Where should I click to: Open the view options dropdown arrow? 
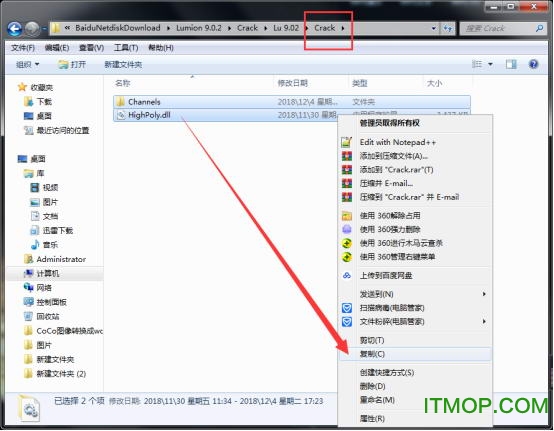[x=490, y=64]
